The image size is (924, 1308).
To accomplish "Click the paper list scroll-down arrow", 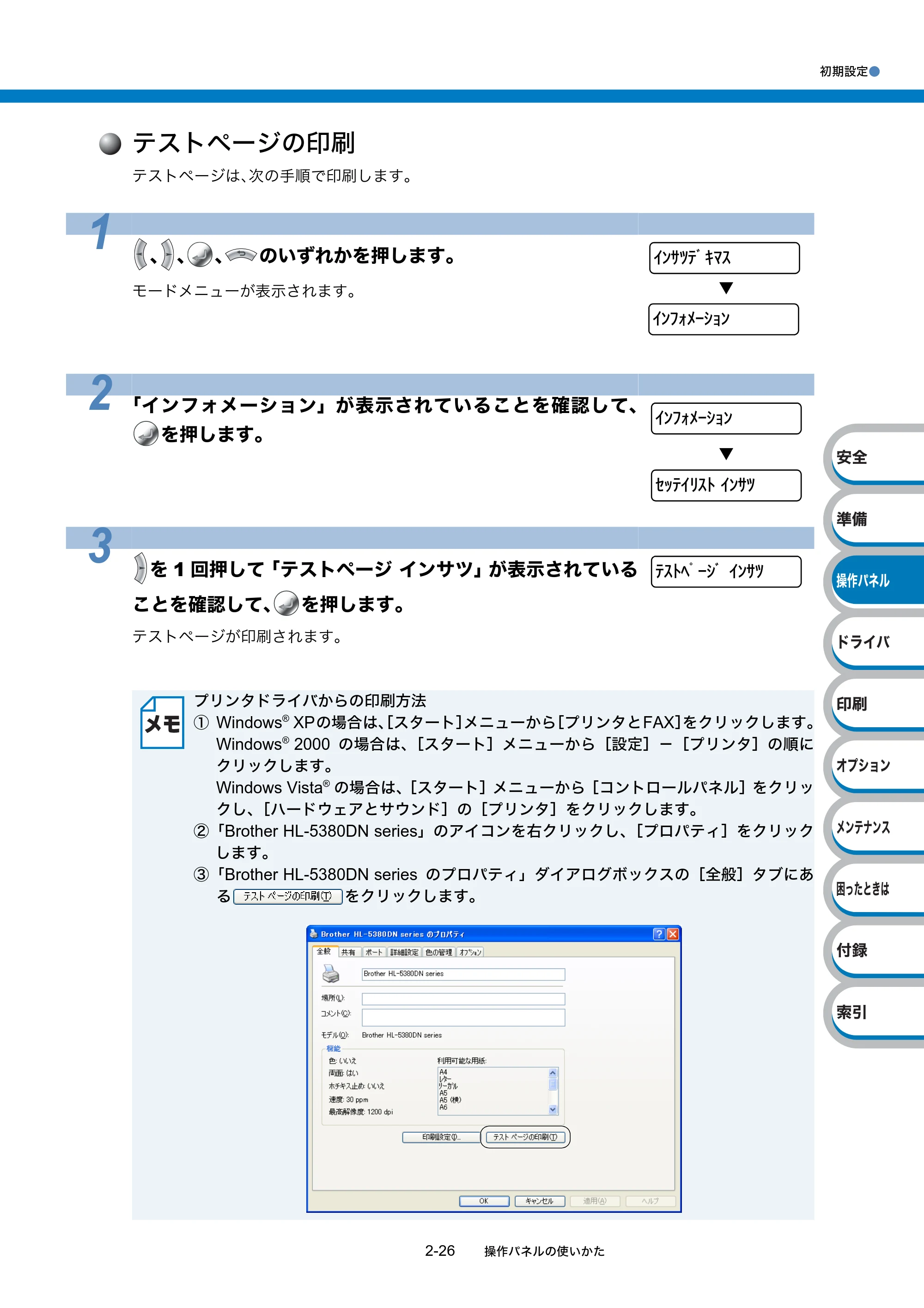I will point(553,1109).
